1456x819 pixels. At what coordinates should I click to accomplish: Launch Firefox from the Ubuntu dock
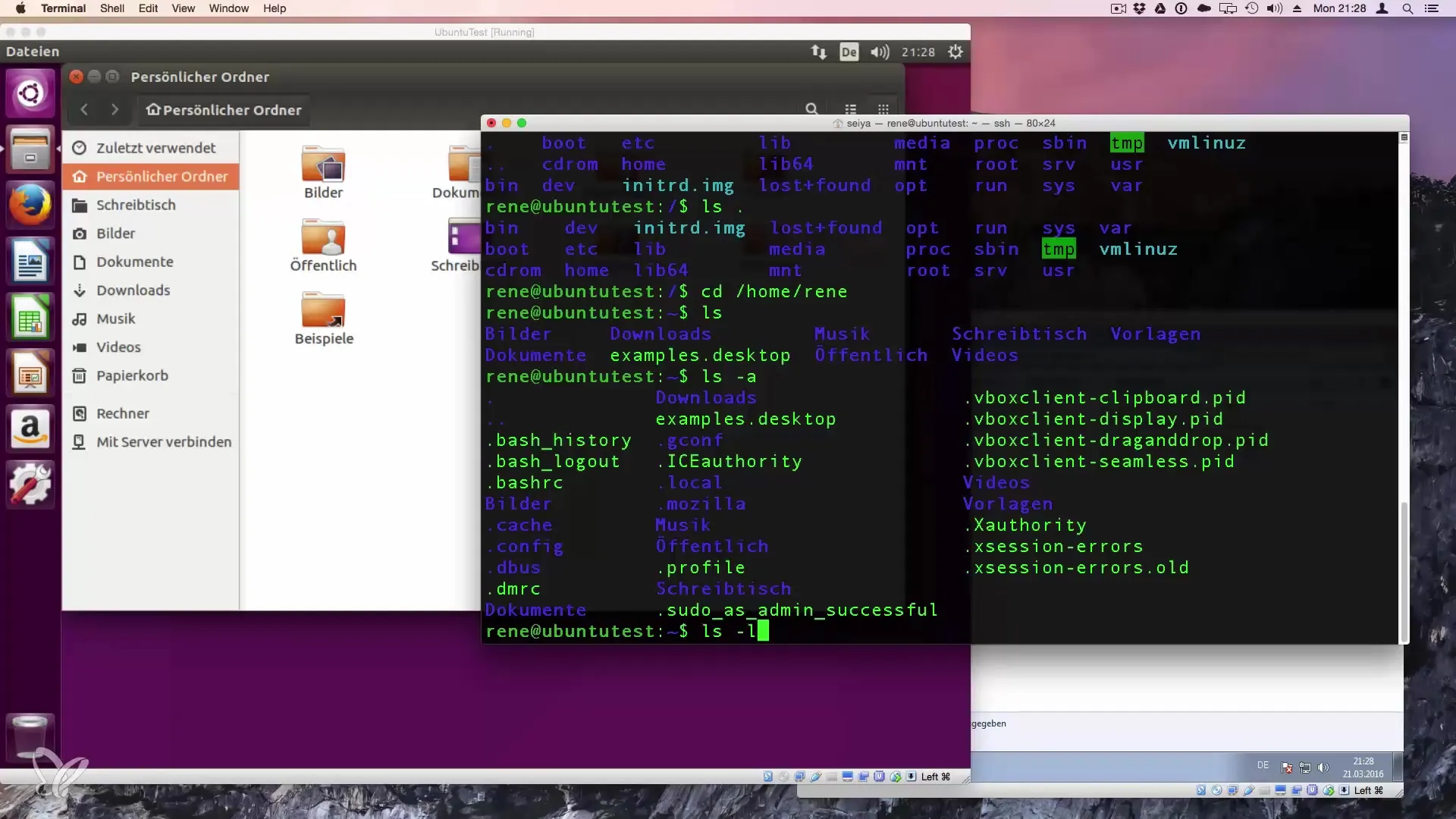click(x=30, y=205)
